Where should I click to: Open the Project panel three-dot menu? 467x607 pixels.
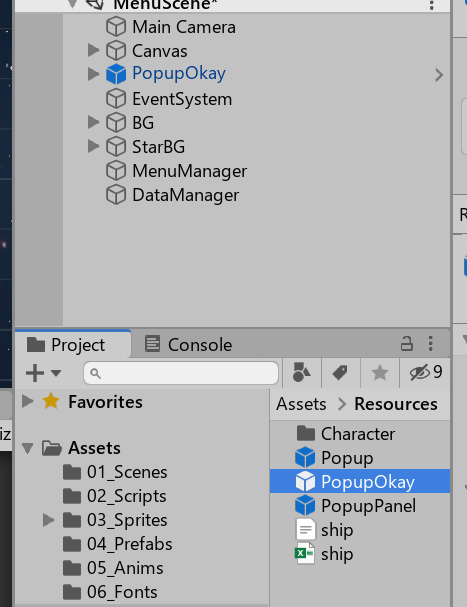pos(431,343)
